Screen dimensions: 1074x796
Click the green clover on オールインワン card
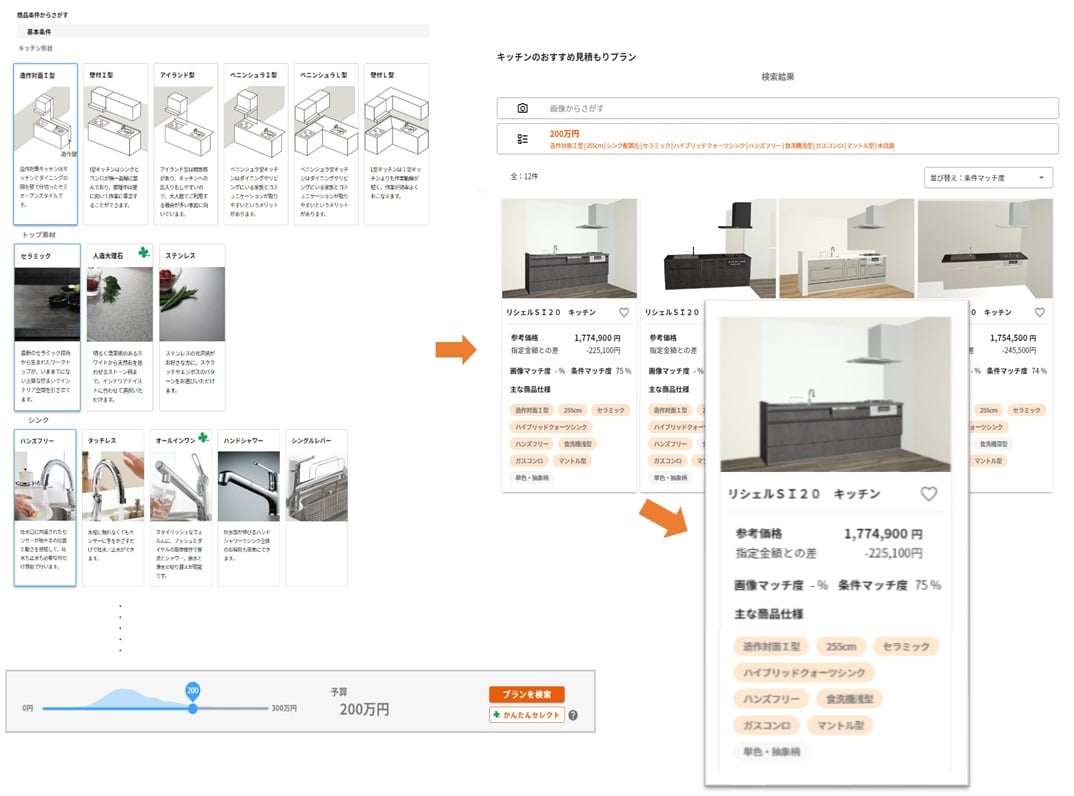click(203, 437)
